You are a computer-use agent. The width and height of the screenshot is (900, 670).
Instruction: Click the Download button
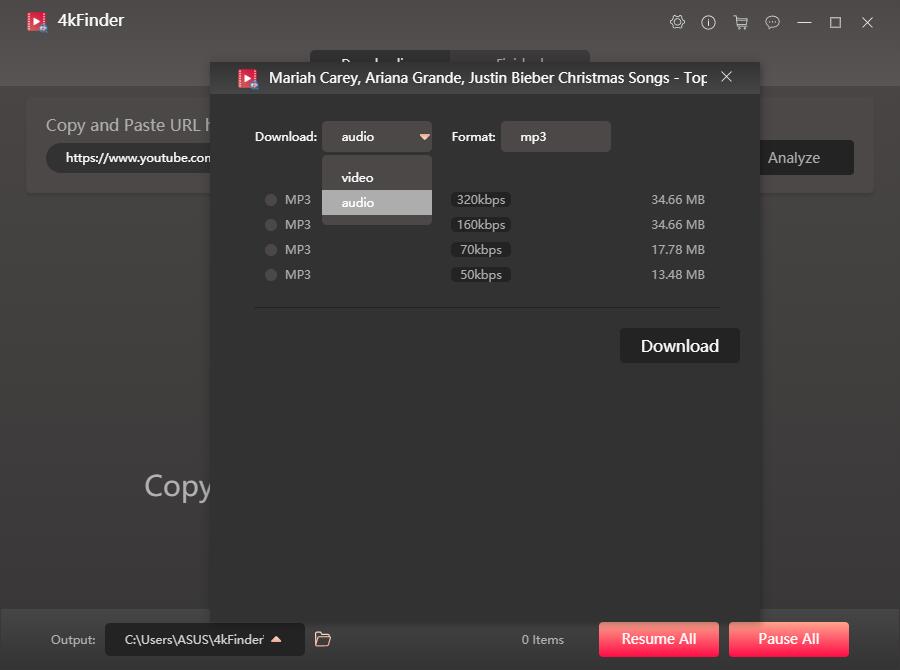(680, 346)
